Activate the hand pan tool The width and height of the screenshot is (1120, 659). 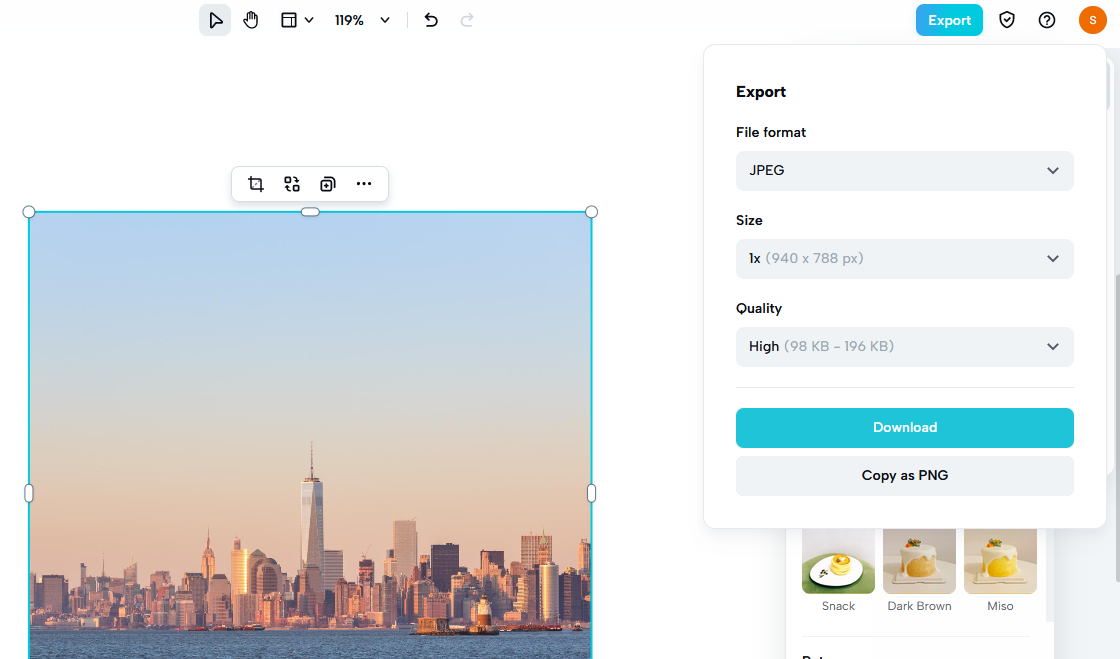[x=251, y=20]
